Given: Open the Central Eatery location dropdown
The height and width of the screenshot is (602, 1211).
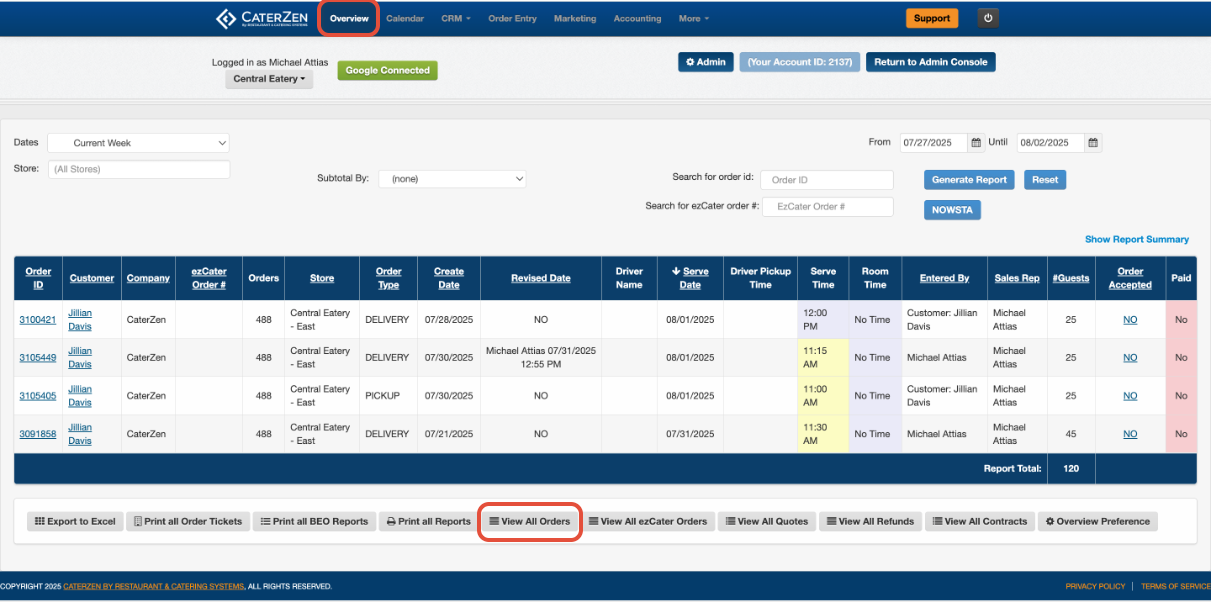Looking at the screenshot, I should [x=269, y=79].
